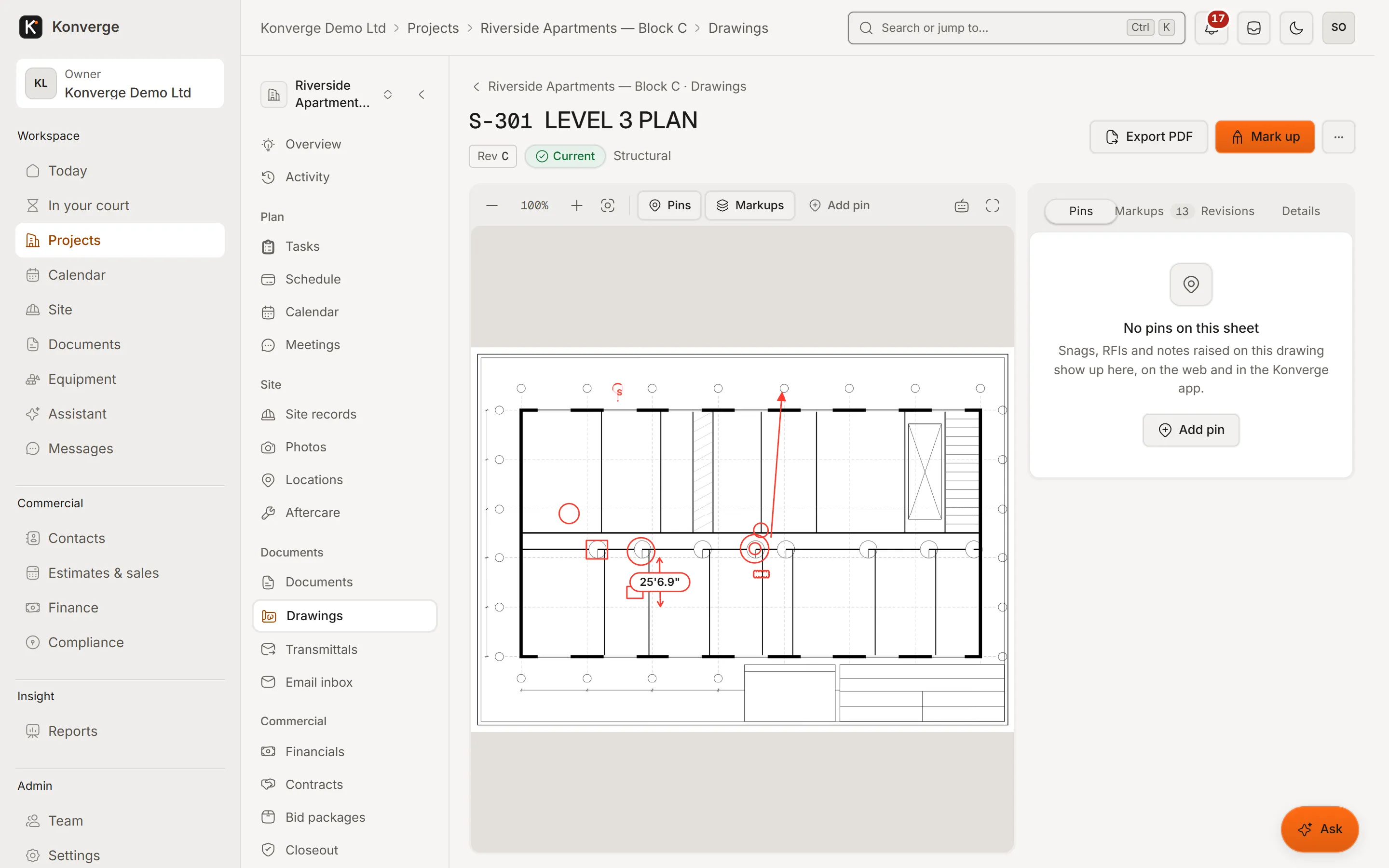1389x868 pixels.
Task: Open the inbox tray icon
Action: (1253, 27)
